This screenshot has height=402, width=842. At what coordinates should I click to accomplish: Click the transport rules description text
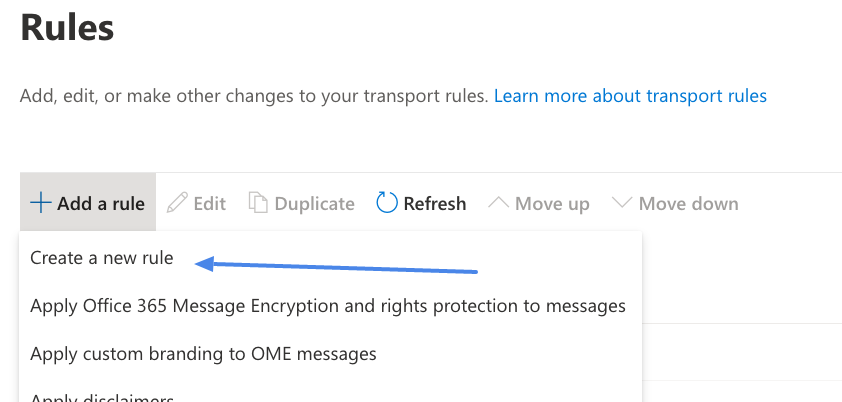coord(255,96)
